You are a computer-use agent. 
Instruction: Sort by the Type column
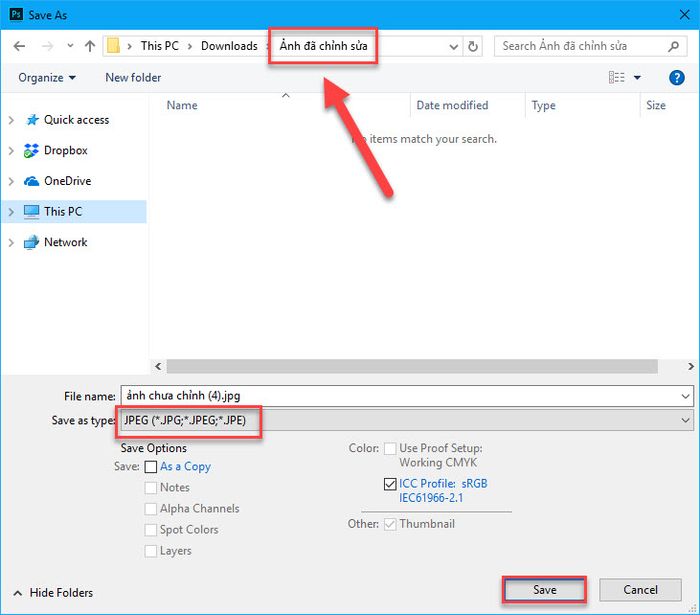tap(543, 105)
